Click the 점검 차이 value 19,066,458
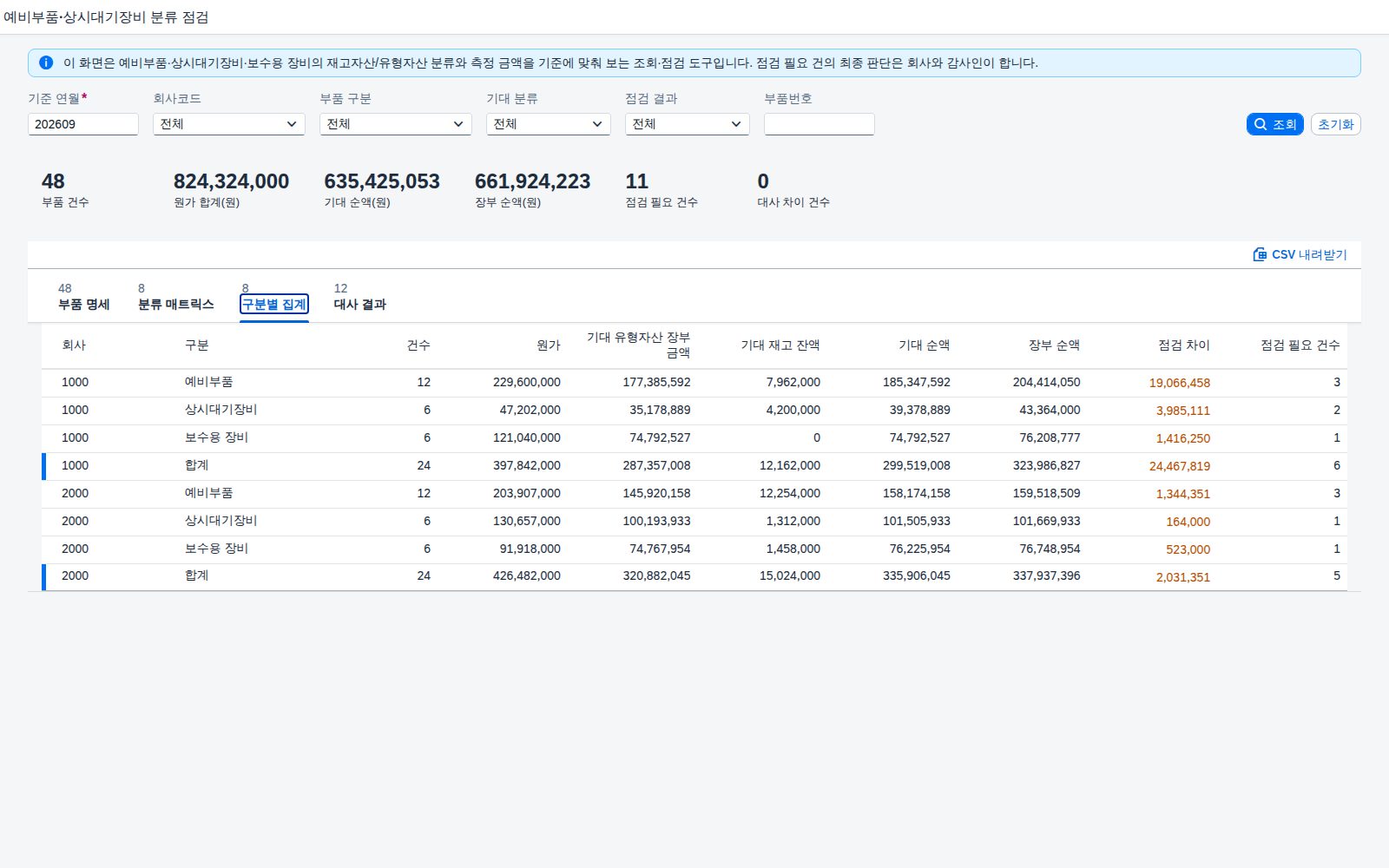 pyautogui.click(x=1180, y=383)
